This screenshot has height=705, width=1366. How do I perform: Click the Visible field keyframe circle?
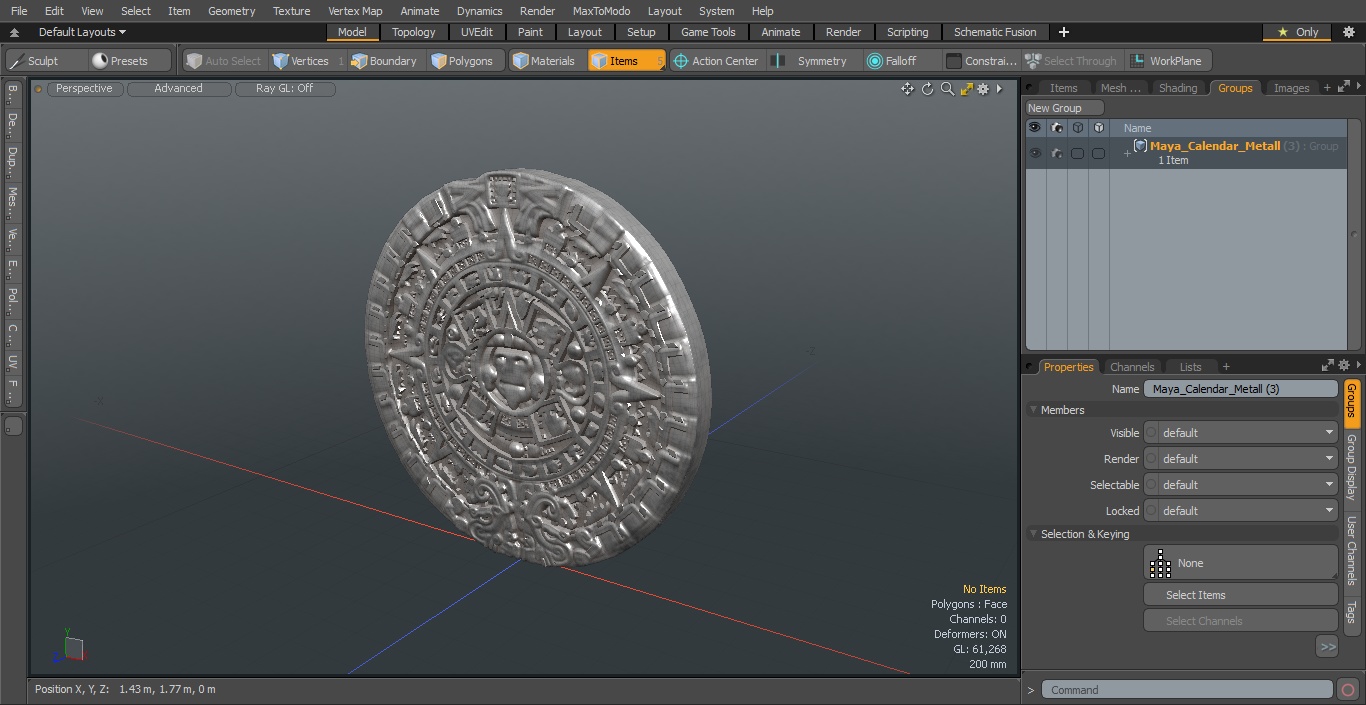[1151, 433]
